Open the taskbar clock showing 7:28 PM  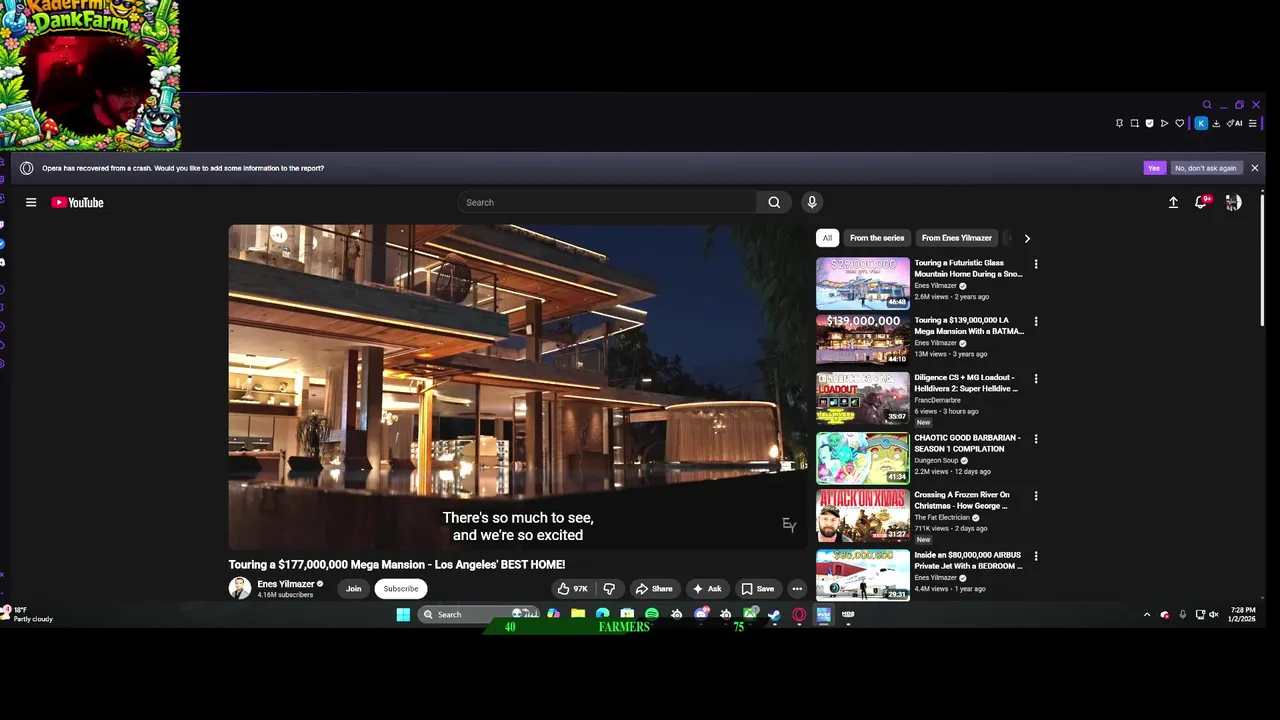point(1243,614)
